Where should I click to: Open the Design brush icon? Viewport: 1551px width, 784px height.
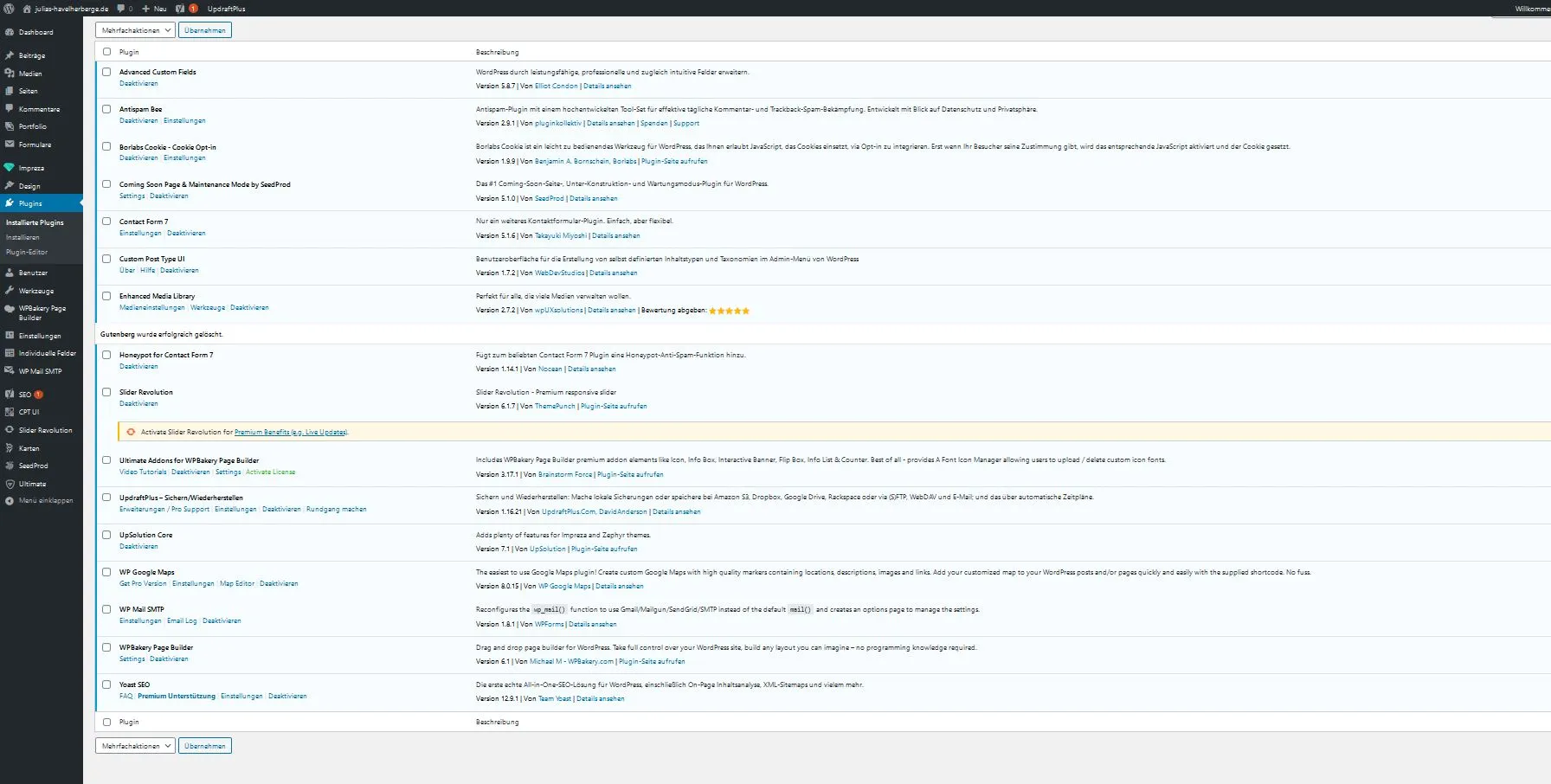[10, 186]
